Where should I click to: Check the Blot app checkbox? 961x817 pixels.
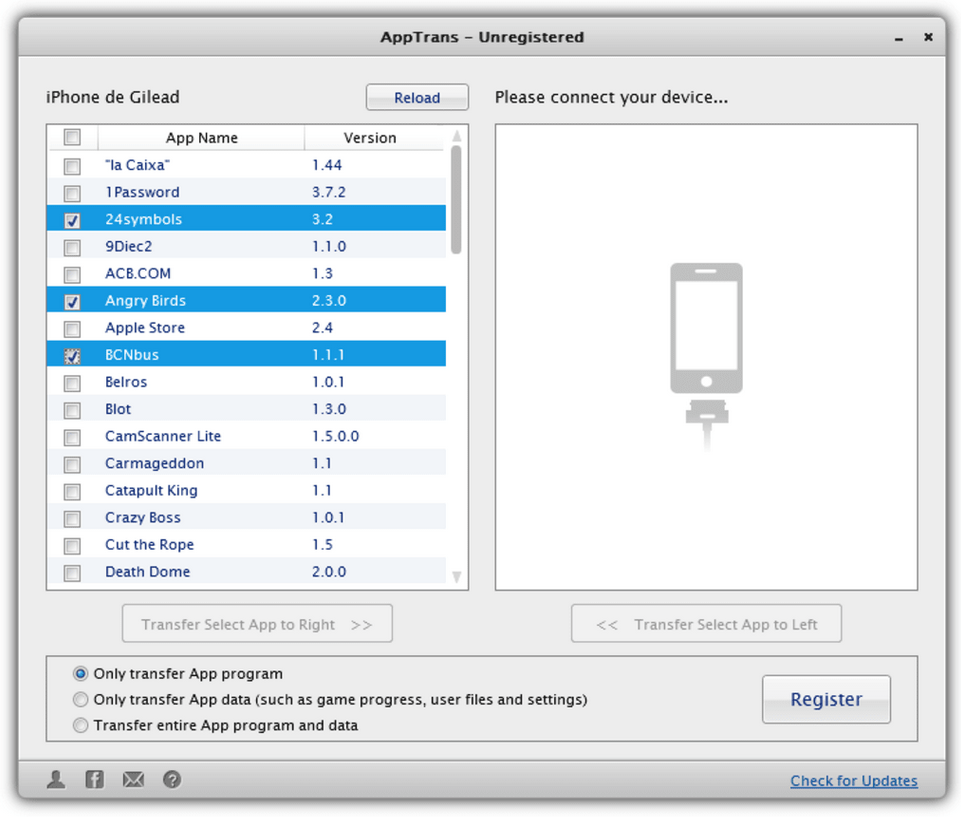pyautogui.click(x=72, y=410)
